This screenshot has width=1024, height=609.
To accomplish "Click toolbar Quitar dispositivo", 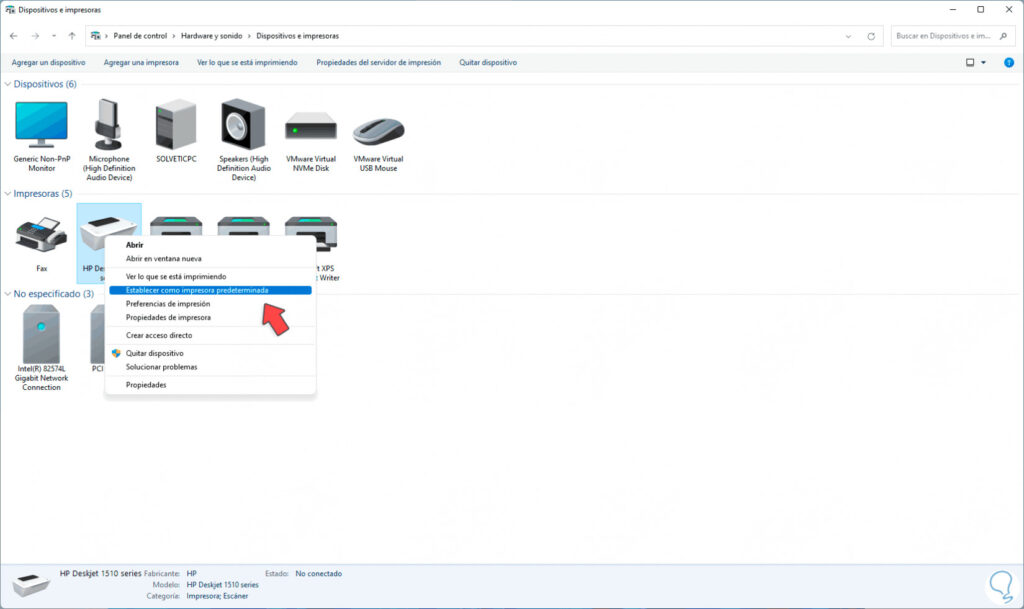I will pyautogui.click(x=488, y=63).
